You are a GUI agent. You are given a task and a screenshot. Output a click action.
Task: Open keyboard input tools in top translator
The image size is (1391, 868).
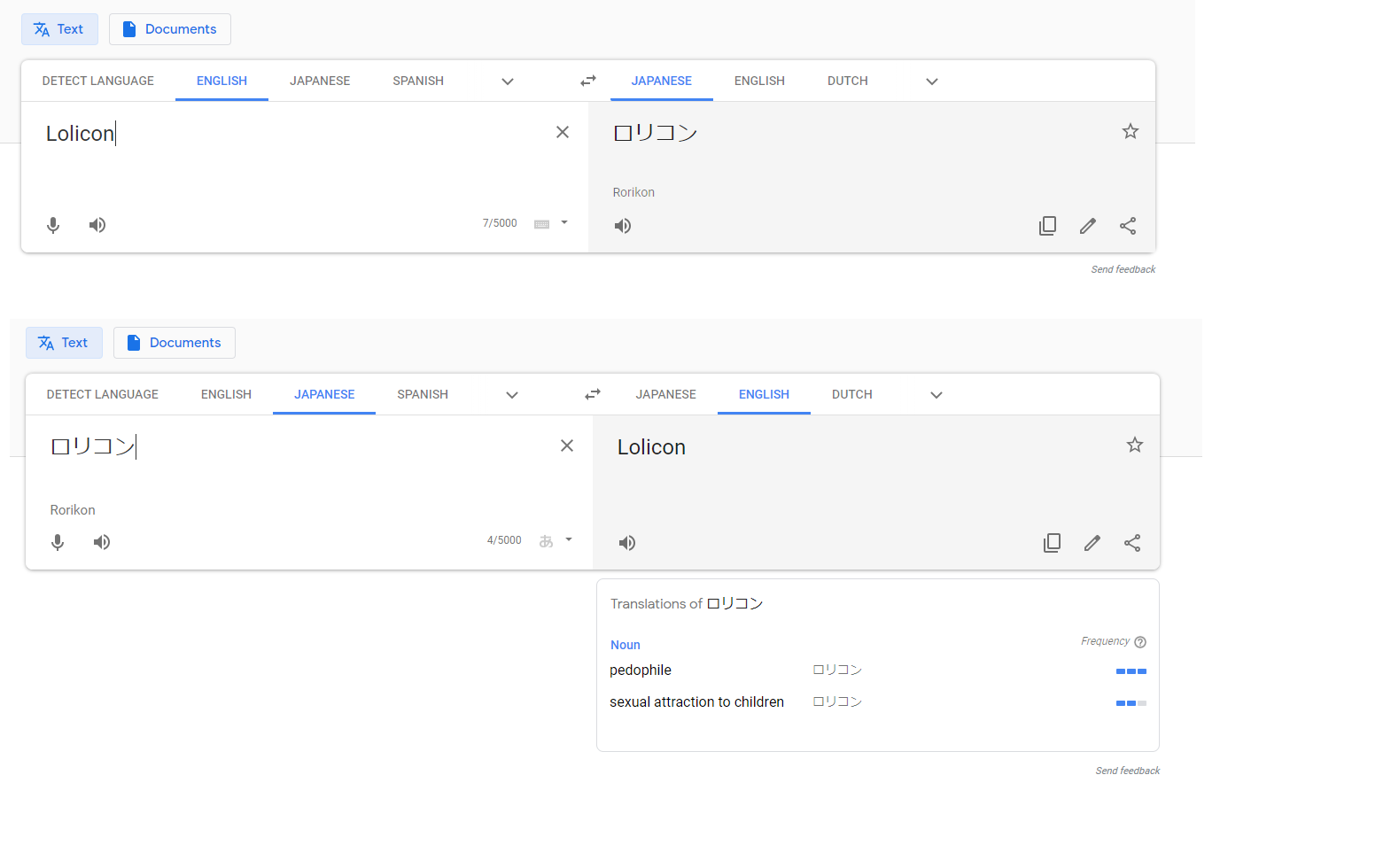pyautogui.click(x=541, y=224)
